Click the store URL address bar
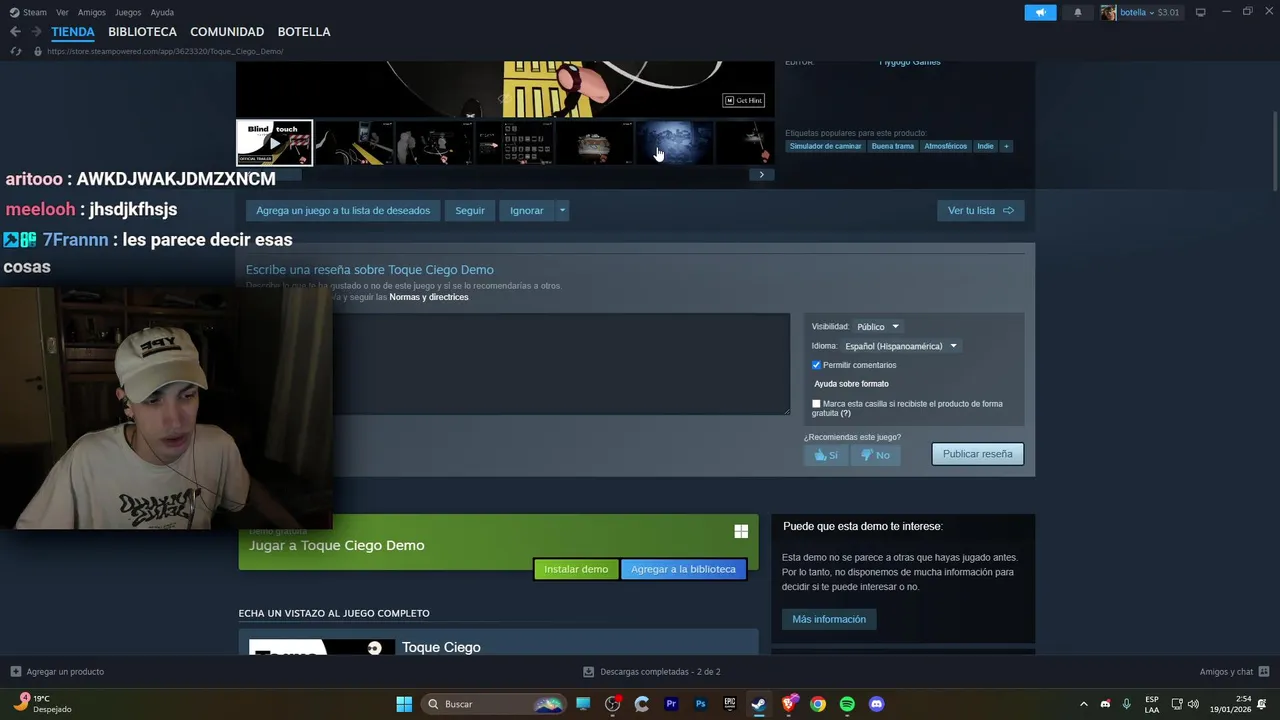 (165, 51)
